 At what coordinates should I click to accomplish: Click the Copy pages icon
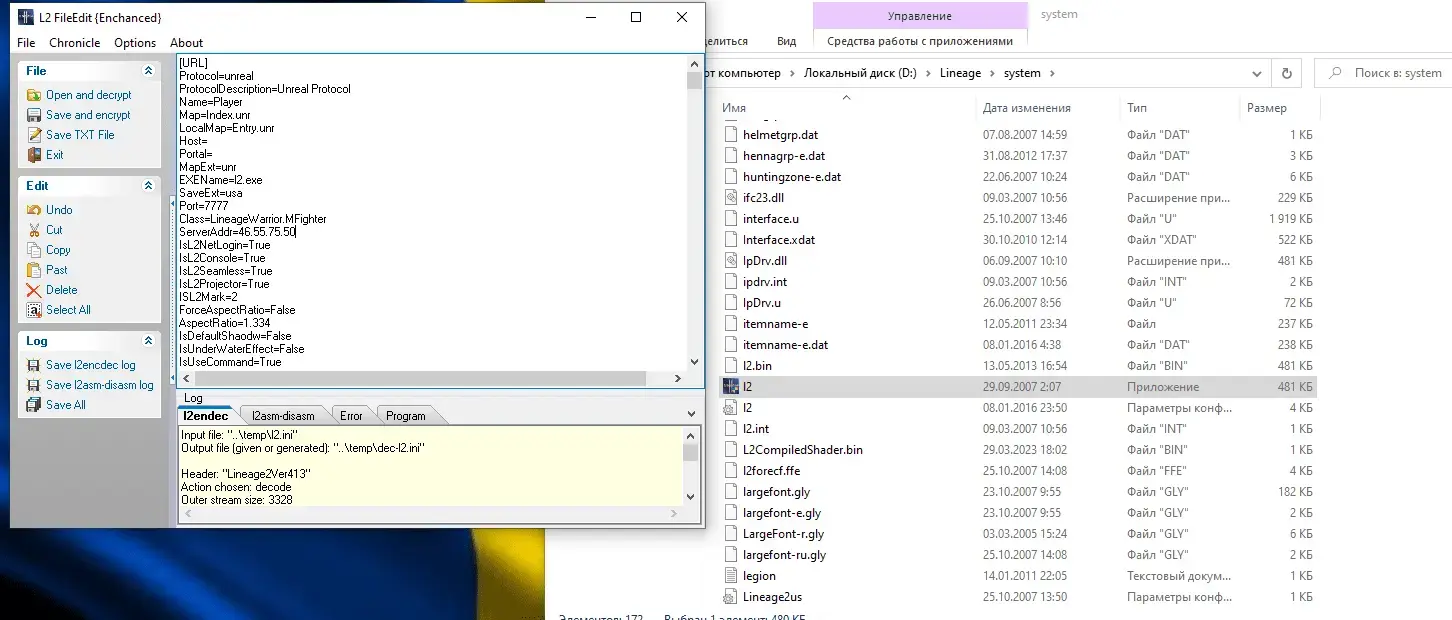tap(34, 250)
